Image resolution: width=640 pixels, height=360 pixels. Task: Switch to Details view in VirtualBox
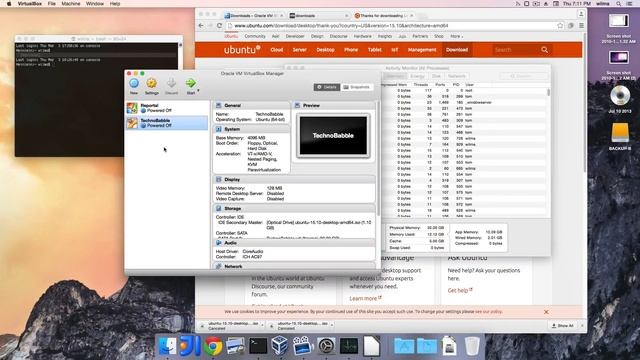327,87
